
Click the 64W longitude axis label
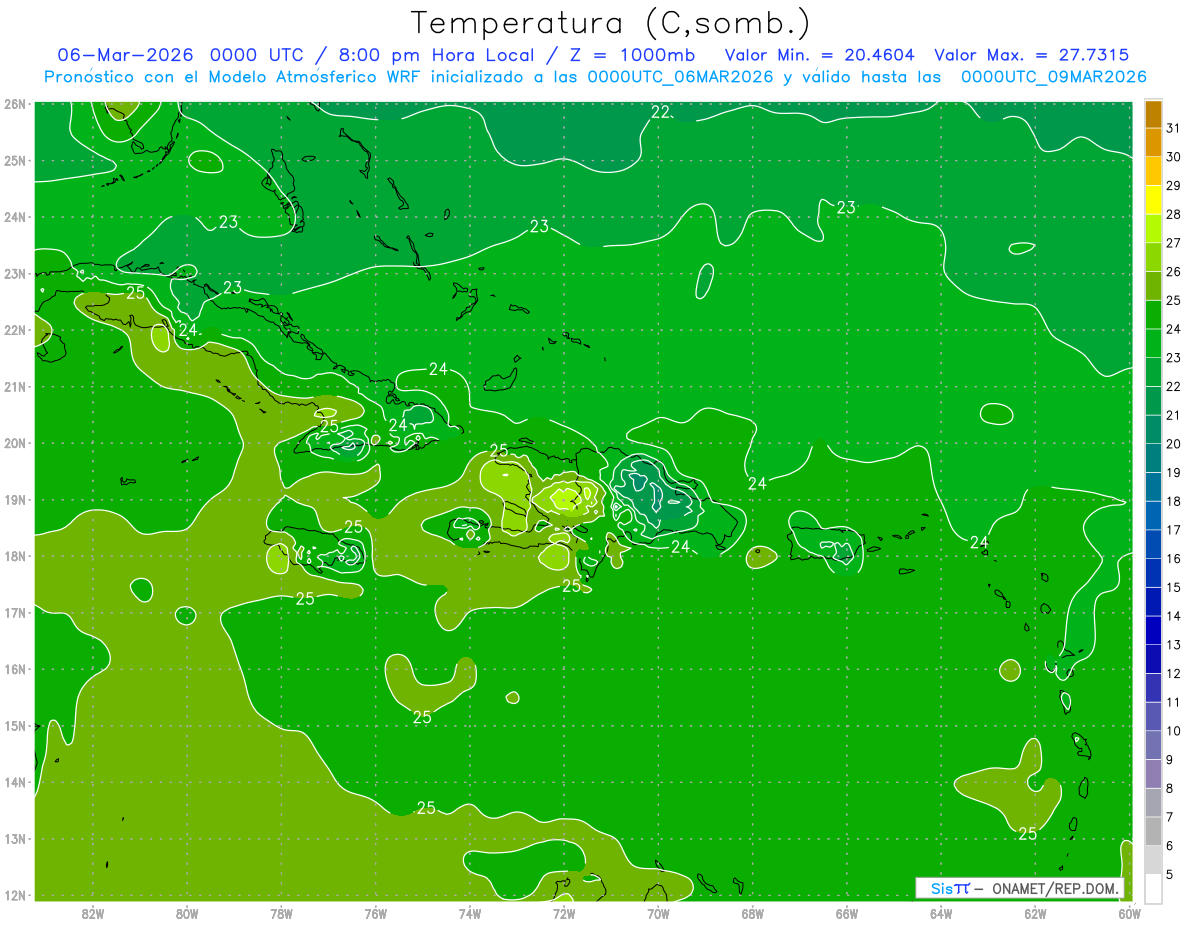click(x=941, y=913)
